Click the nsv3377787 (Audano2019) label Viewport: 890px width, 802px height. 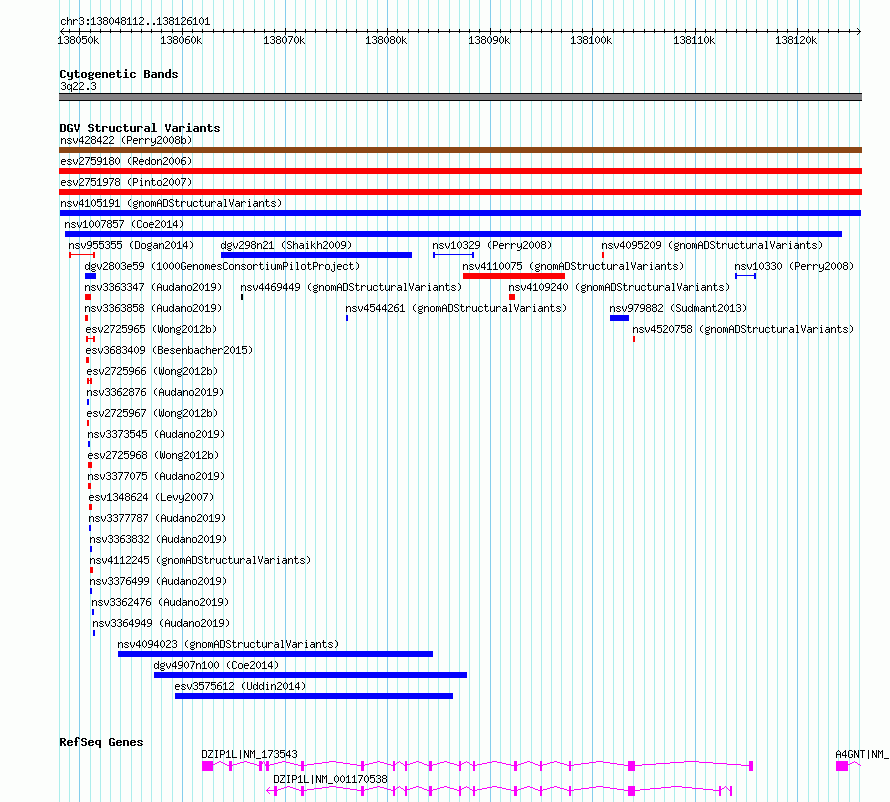point(157,518)
